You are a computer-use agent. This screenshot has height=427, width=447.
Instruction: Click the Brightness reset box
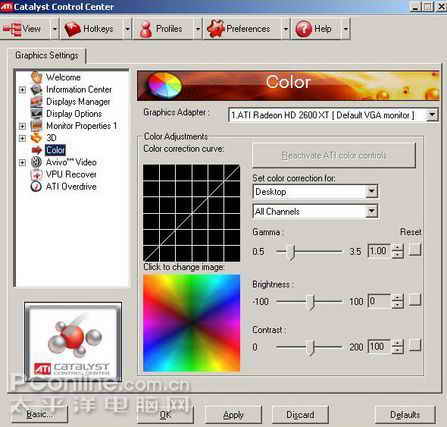[x=415, y=300]
